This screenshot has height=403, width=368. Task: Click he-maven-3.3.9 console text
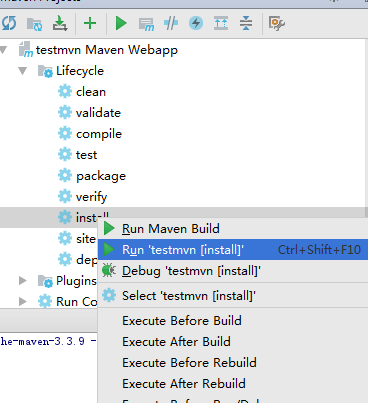tap(43, 341)
